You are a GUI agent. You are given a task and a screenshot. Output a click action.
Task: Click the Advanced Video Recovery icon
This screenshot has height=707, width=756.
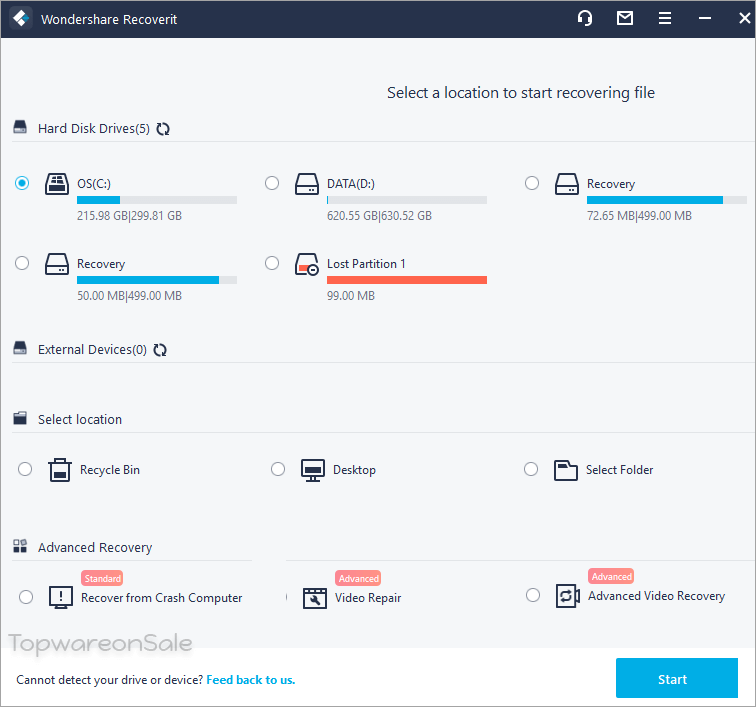567,596
